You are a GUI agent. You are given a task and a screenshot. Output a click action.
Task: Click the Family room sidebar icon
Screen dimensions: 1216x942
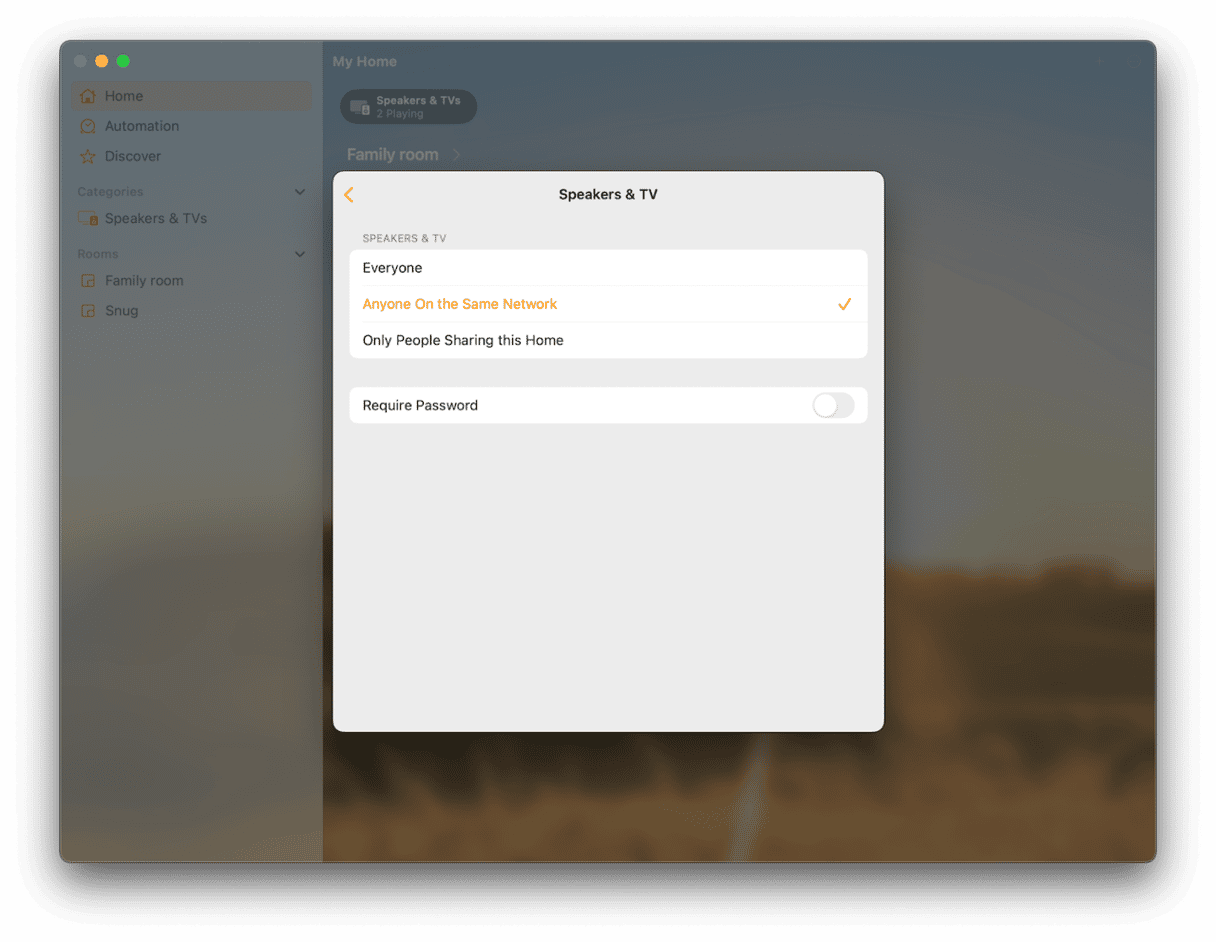pyautogui.click(x=88, y=281)
